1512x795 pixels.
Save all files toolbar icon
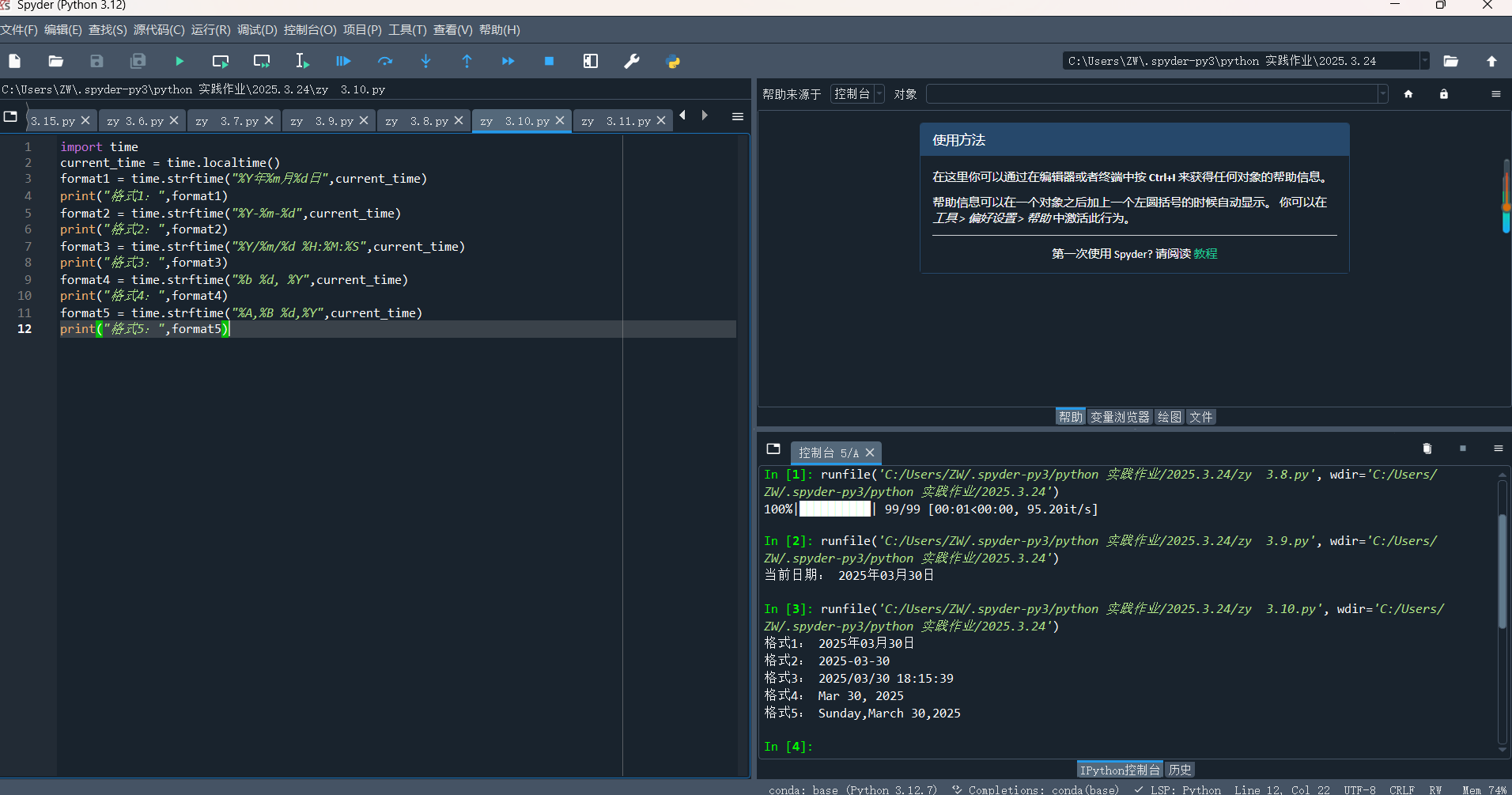pos(138,61)
